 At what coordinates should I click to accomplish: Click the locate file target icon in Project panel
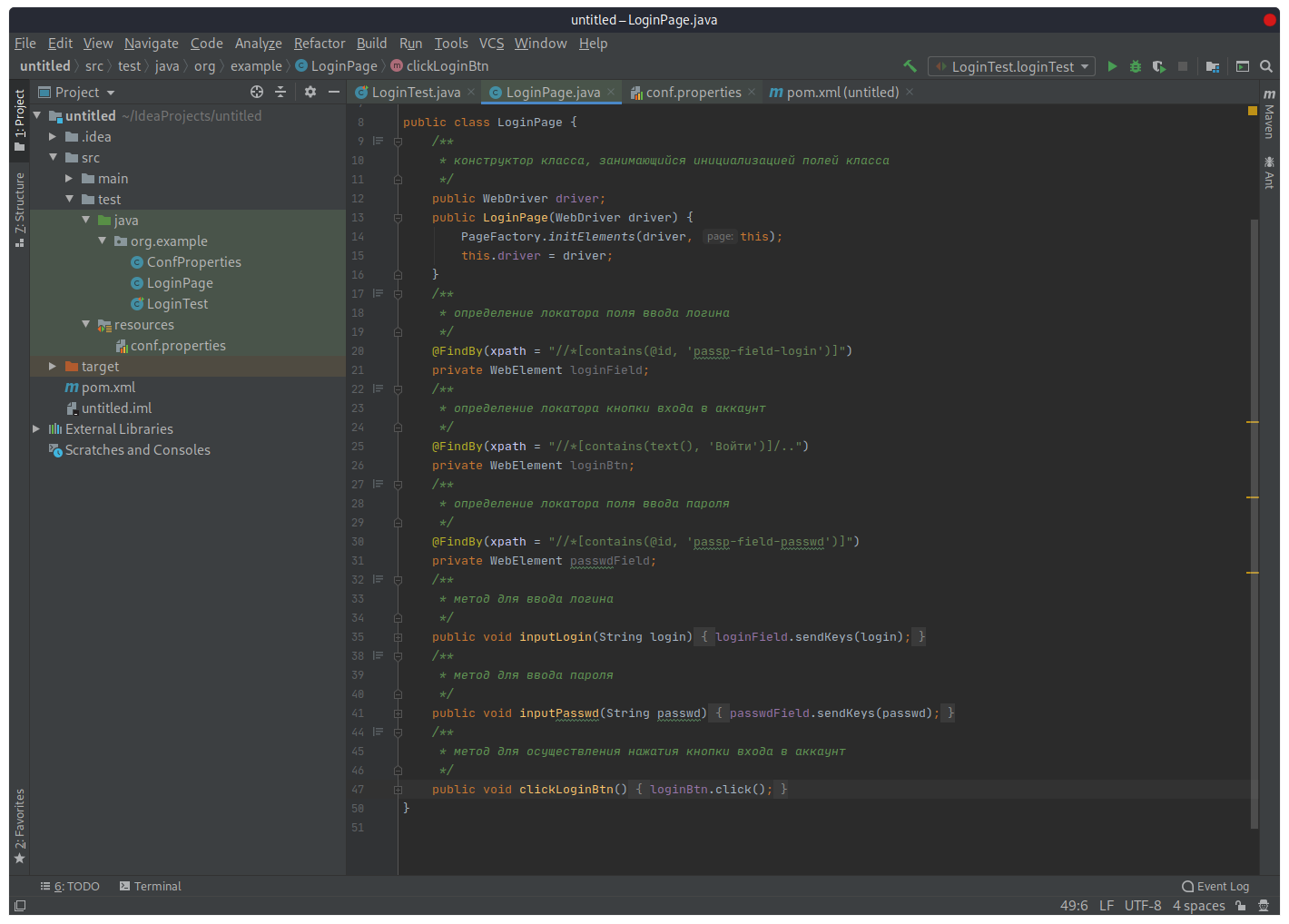[x=257, y=92]
